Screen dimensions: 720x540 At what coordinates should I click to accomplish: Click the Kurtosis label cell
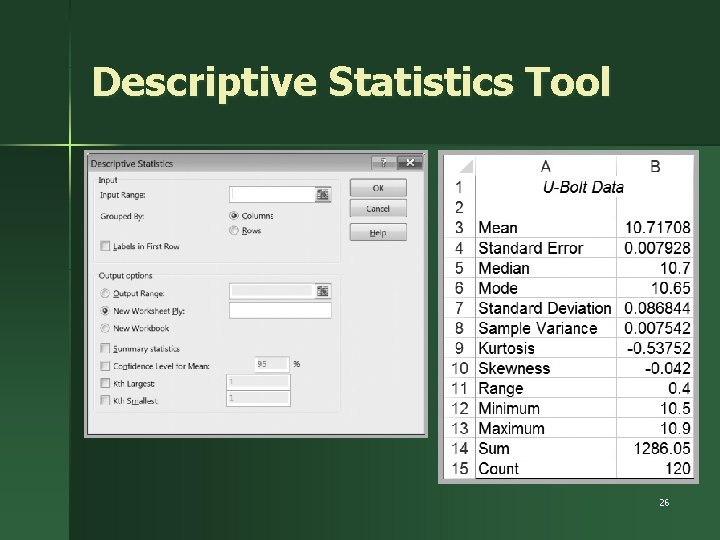pos(546,348)
